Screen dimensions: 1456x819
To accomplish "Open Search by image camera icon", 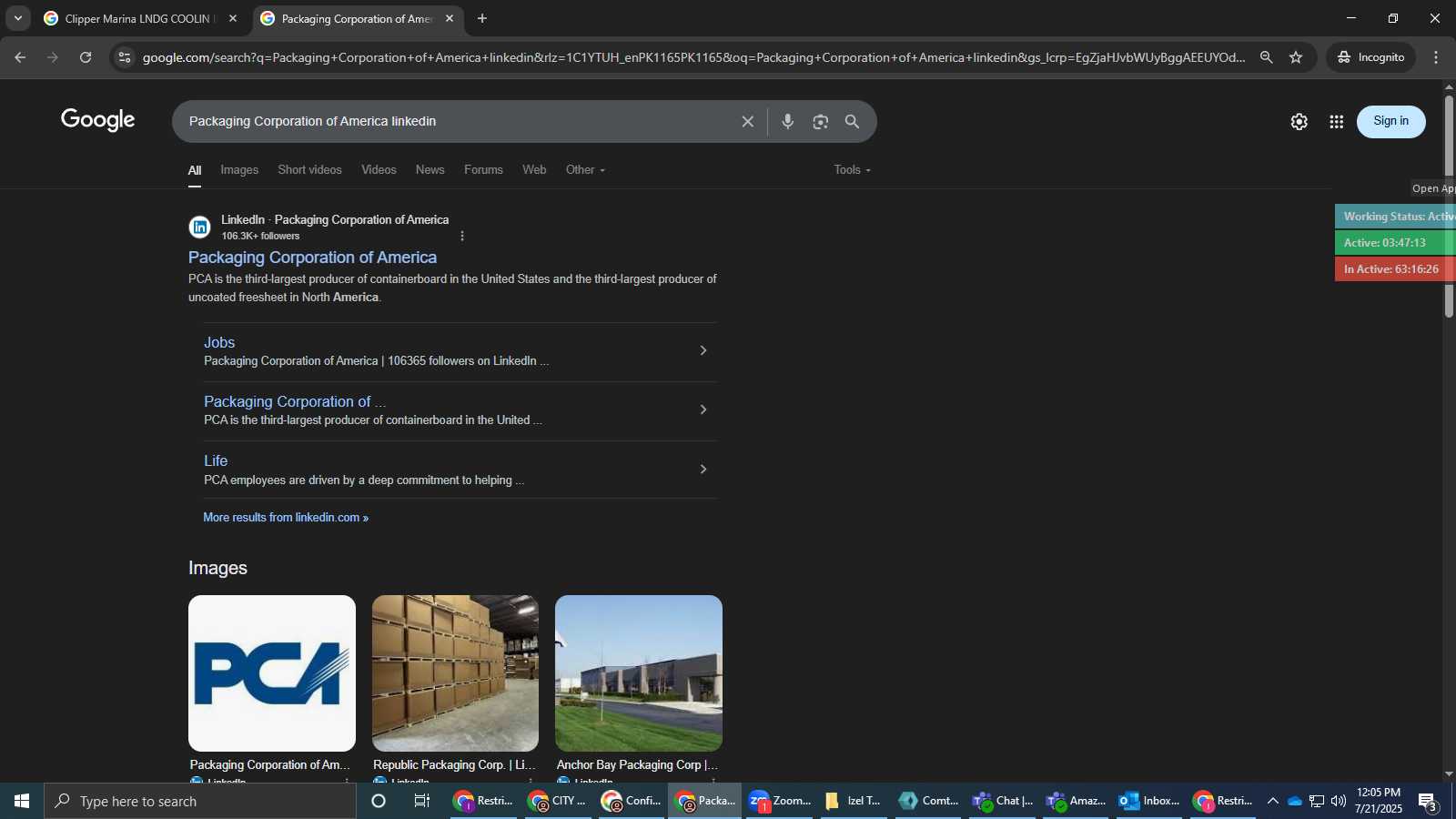I will [820, 121].
